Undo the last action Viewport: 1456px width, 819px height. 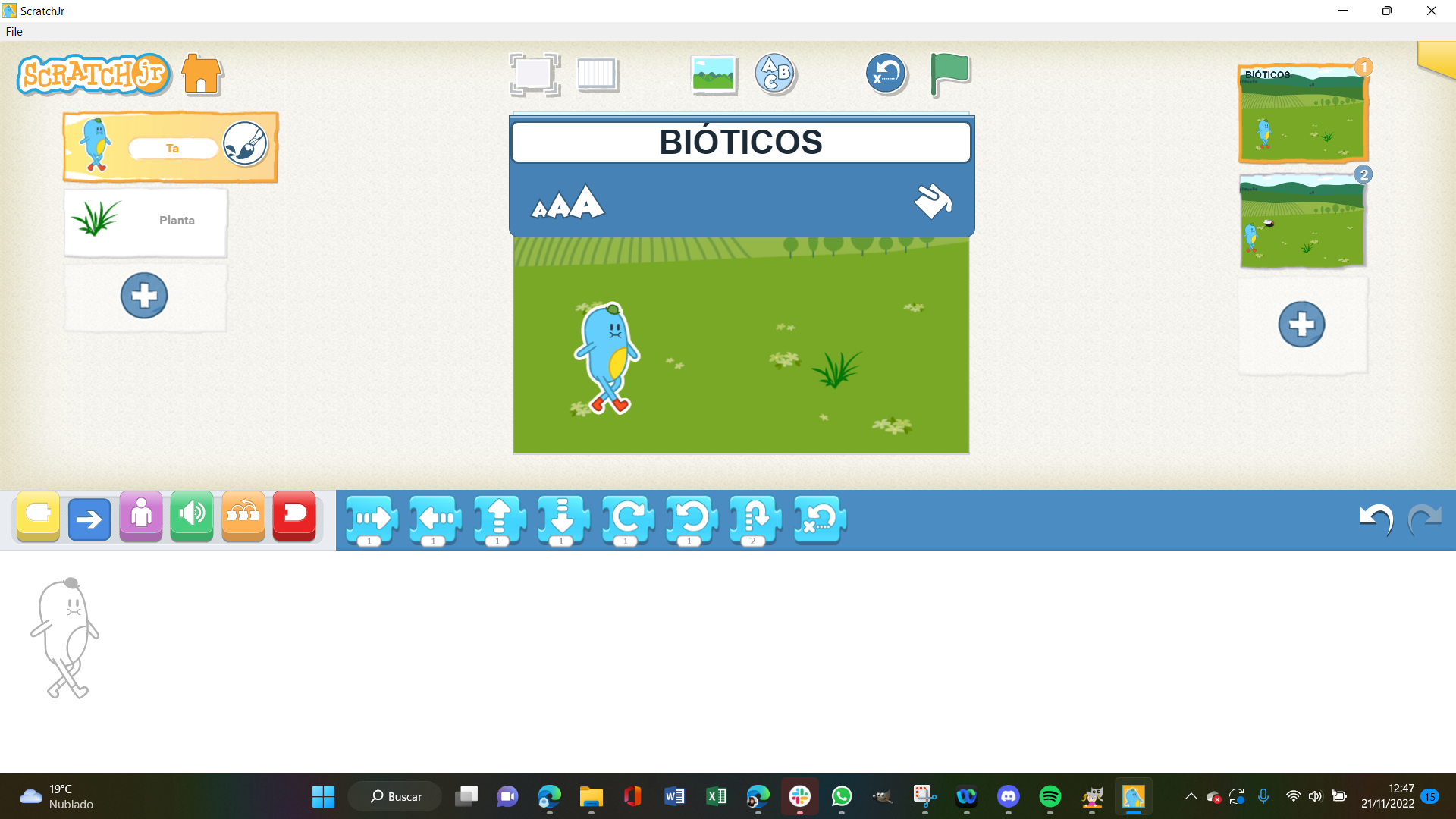(1376, 519)
